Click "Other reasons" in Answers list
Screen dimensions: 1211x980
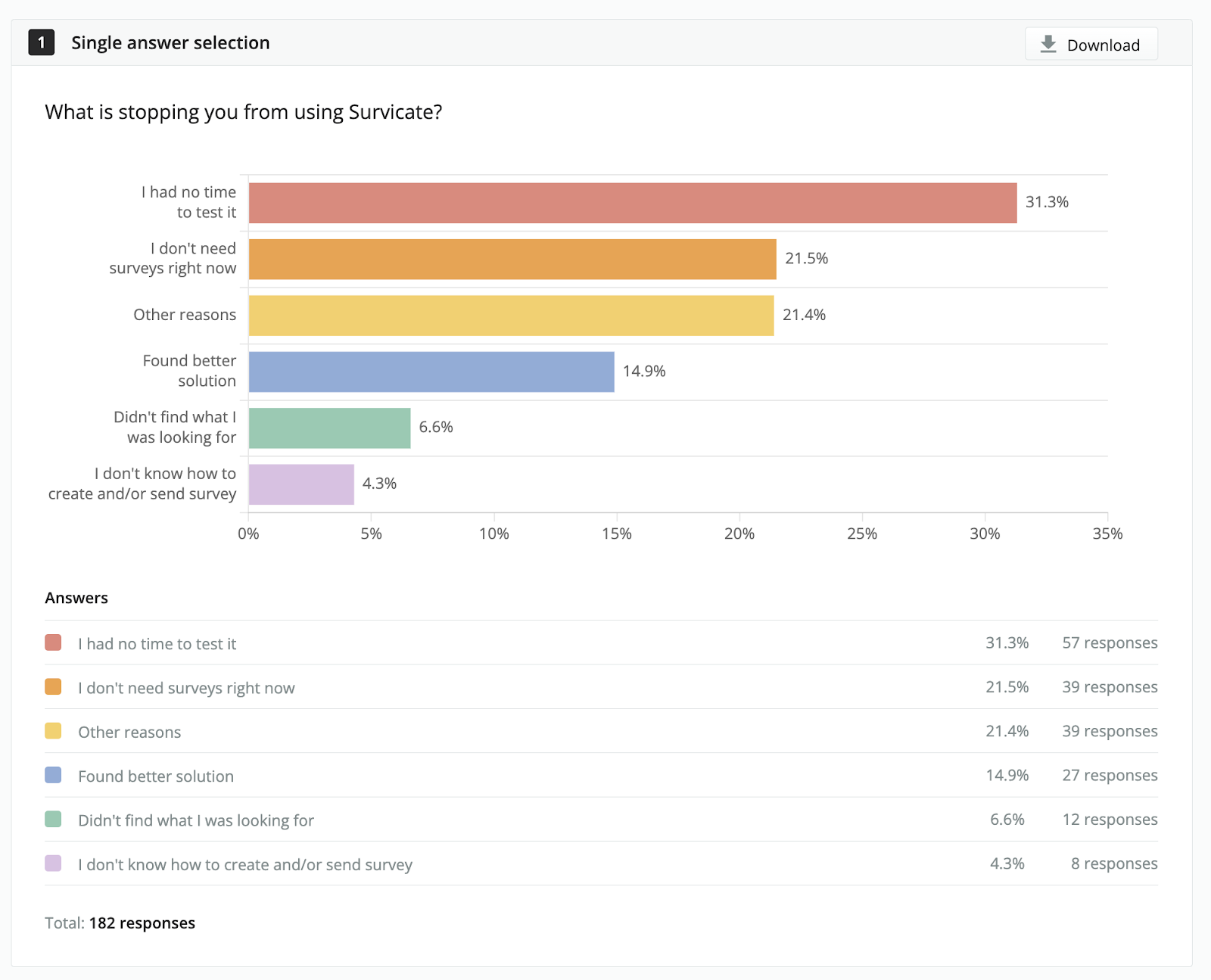(x=129, y=732)
